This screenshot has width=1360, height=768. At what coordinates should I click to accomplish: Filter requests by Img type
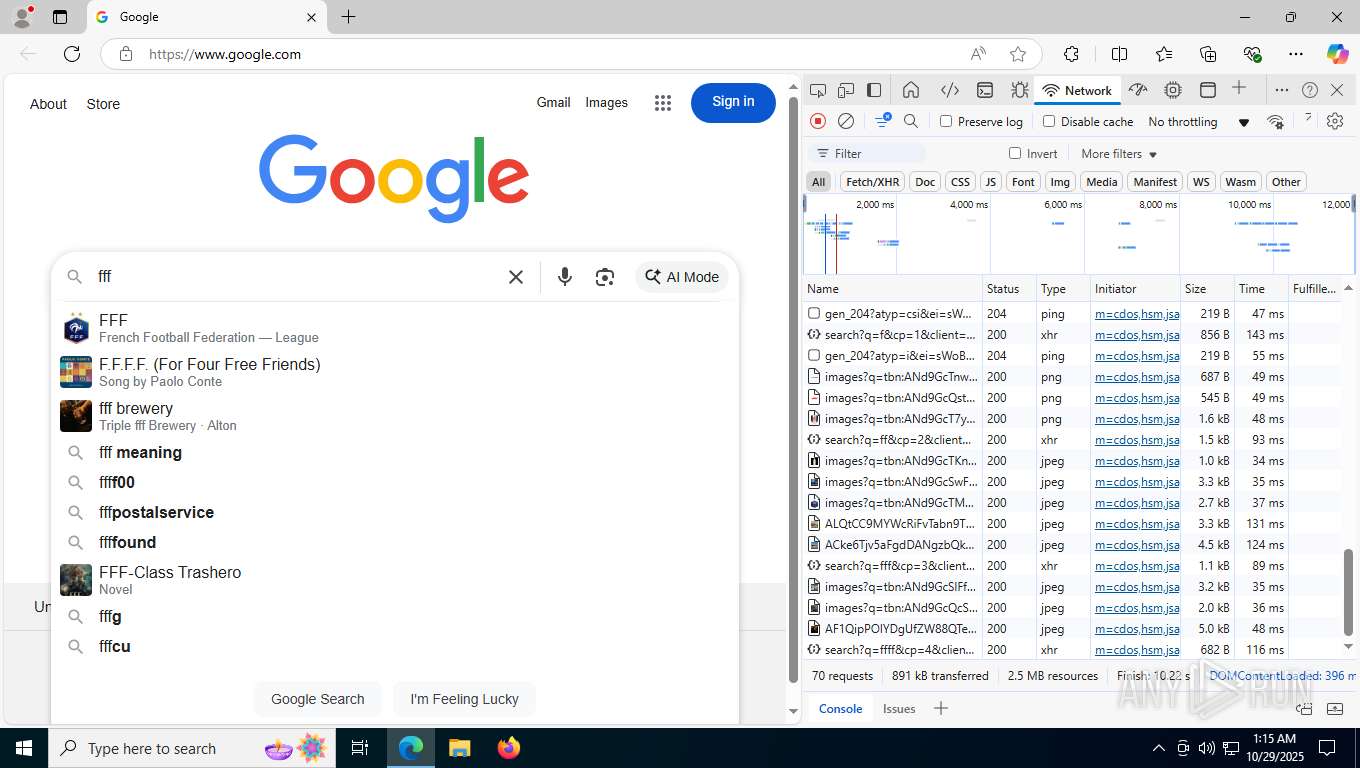1060,181
